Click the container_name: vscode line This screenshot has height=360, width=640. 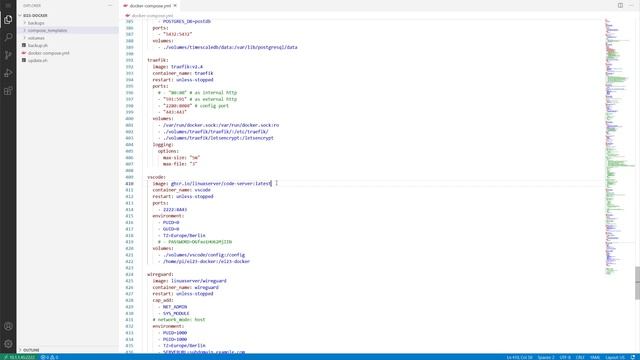click(x=182, y=190)
